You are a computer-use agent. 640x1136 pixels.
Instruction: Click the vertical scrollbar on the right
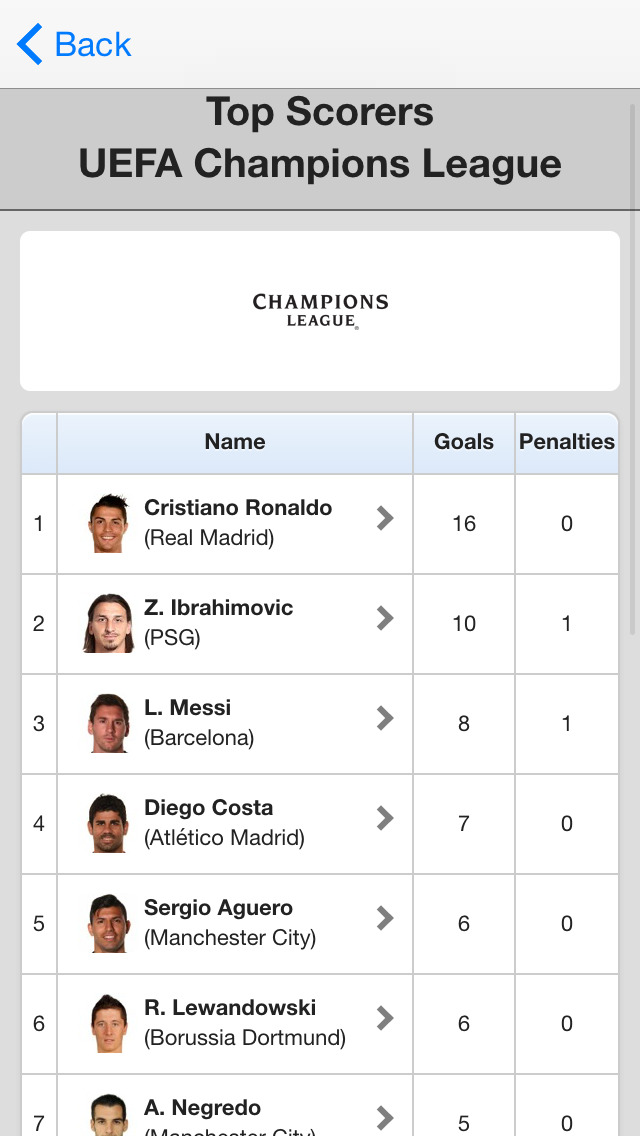(x=633, y=370)
